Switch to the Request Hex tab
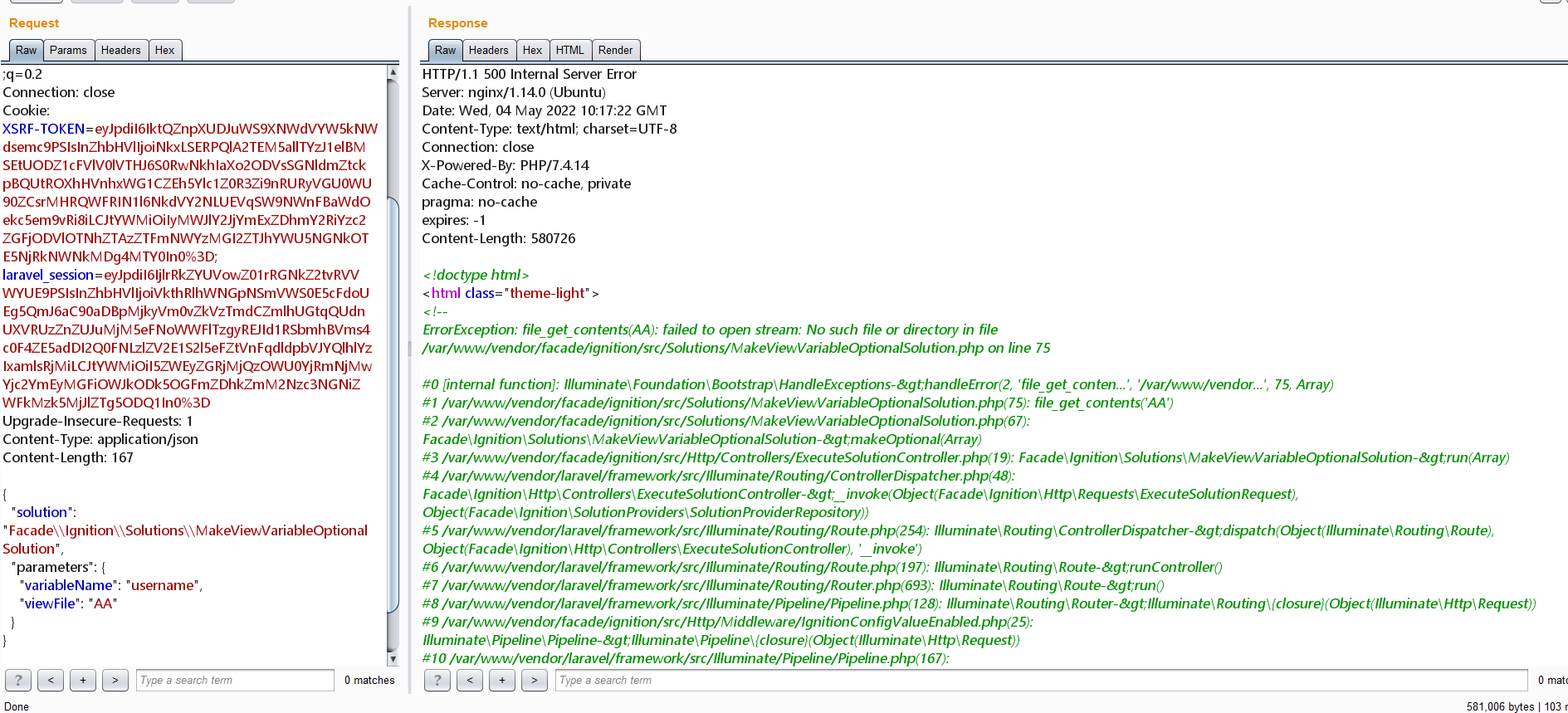1568x713 pixels. 165,51
